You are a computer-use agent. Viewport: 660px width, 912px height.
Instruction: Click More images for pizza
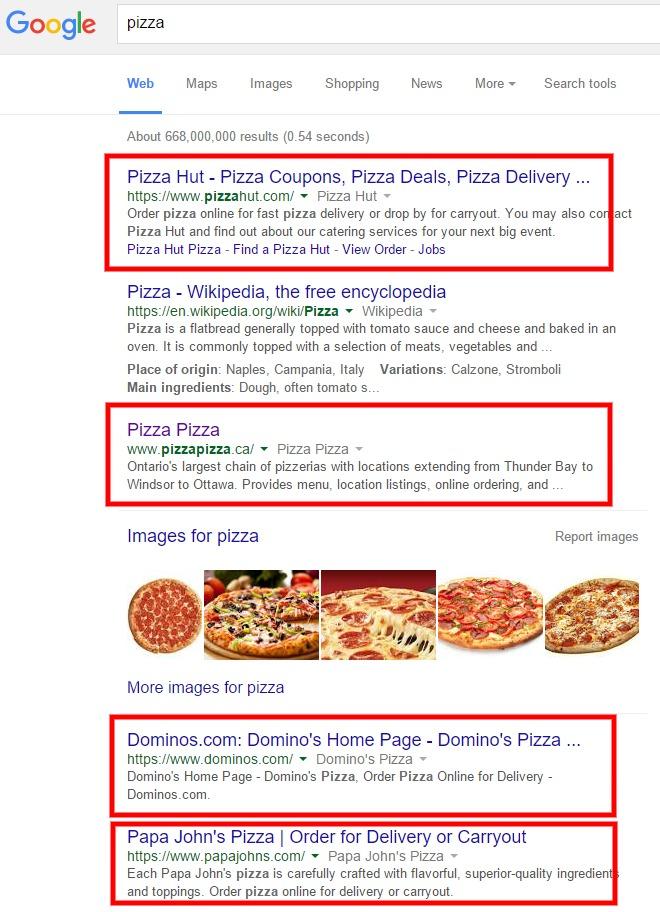coord(205,687)
